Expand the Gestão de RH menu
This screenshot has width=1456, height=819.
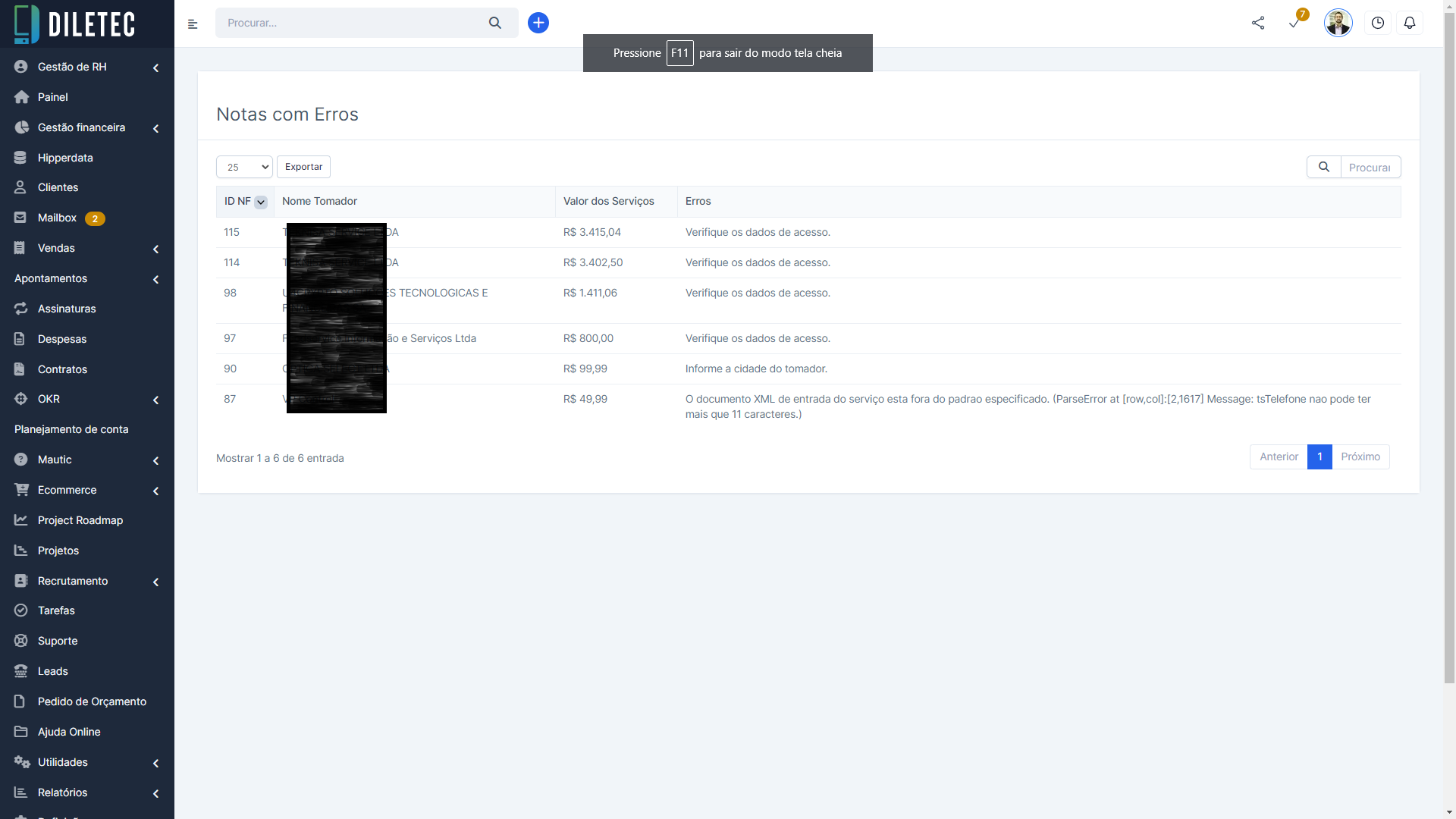[x=73, y=67]
